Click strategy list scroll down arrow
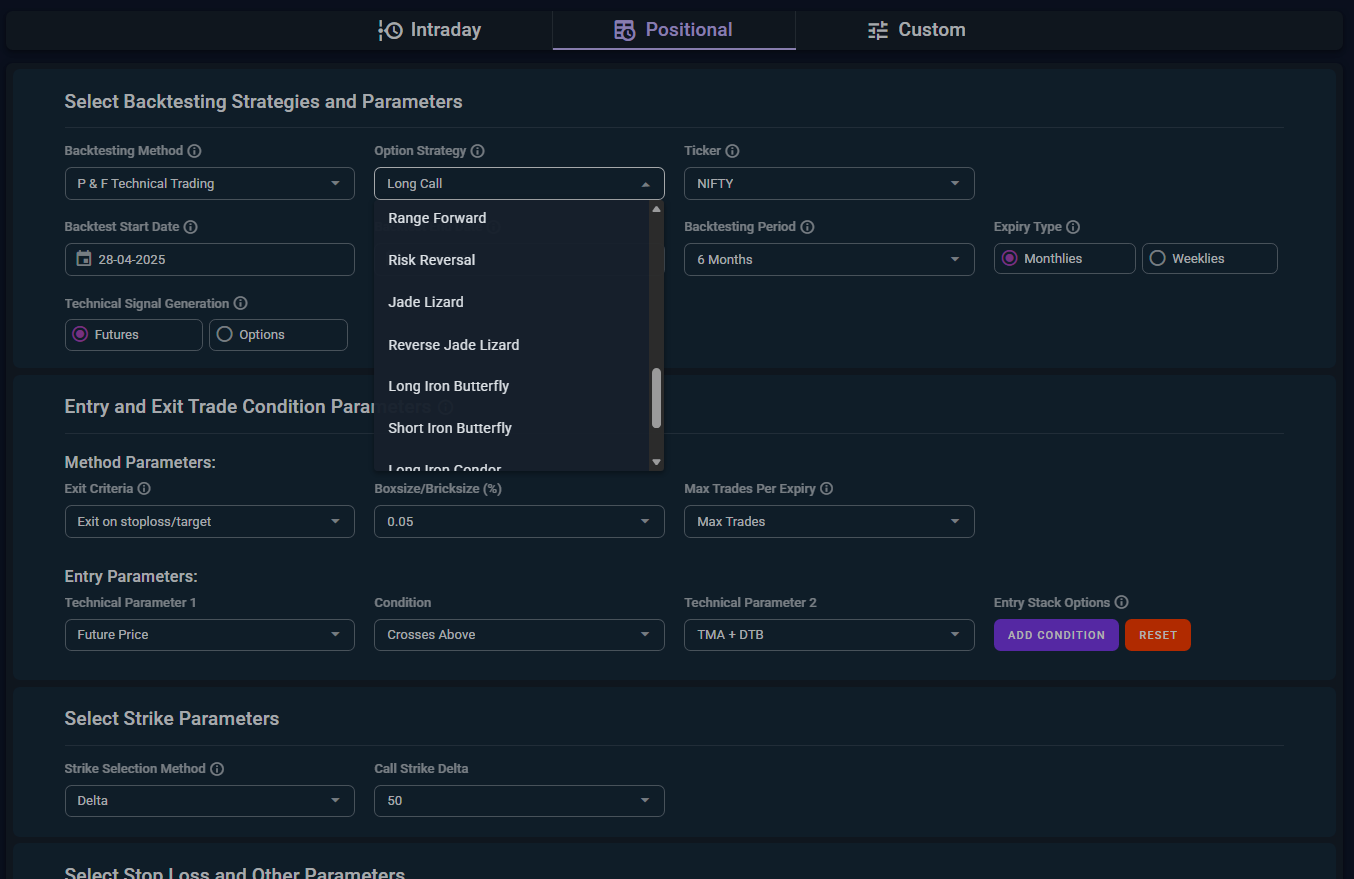The width and height of the screenshot is (1354, 879). [657, 462]
